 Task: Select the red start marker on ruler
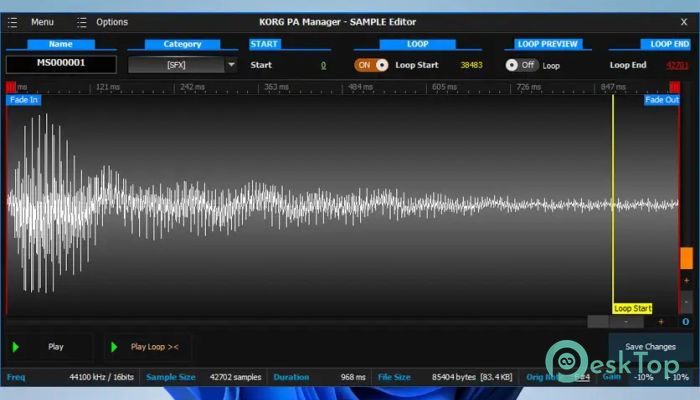click(11, 87)
